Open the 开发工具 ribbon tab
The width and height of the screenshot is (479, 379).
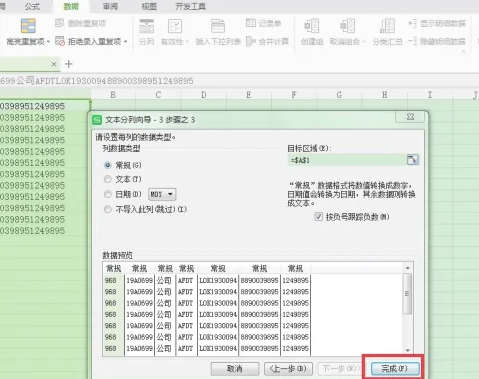[191, 6]
